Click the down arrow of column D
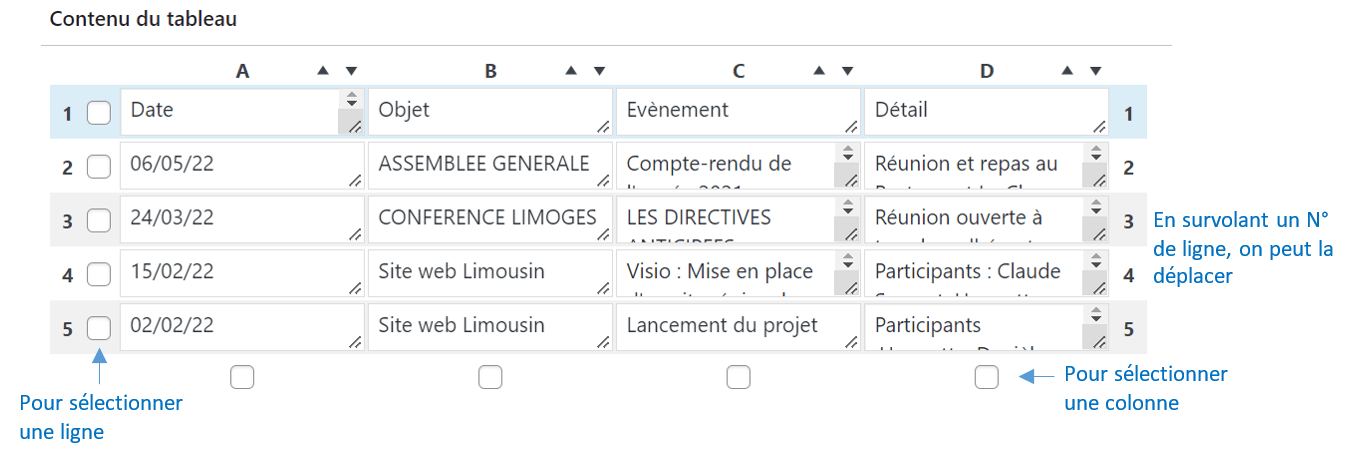This screenshot has height=451, width=1348. pos(1095,71)
